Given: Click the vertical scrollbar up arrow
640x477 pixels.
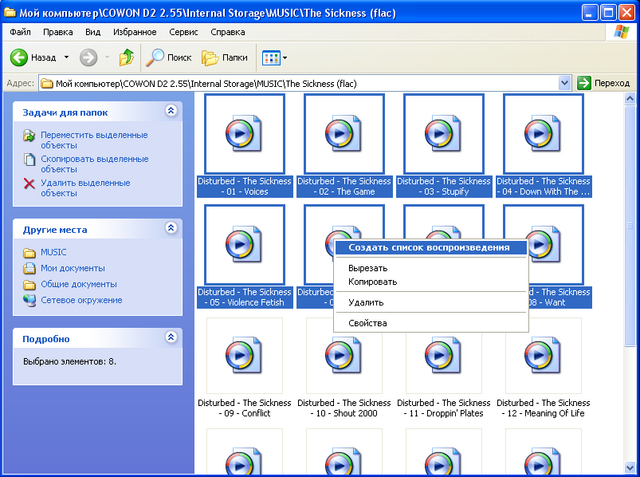Looking at the screenshot, I should tap(629, 98).
